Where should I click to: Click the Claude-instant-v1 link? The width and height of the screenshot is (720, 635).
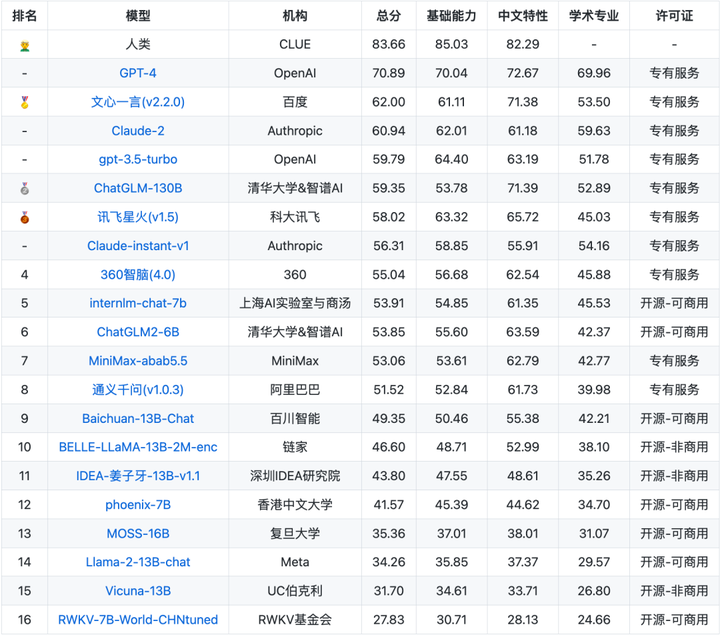(138, 246)
